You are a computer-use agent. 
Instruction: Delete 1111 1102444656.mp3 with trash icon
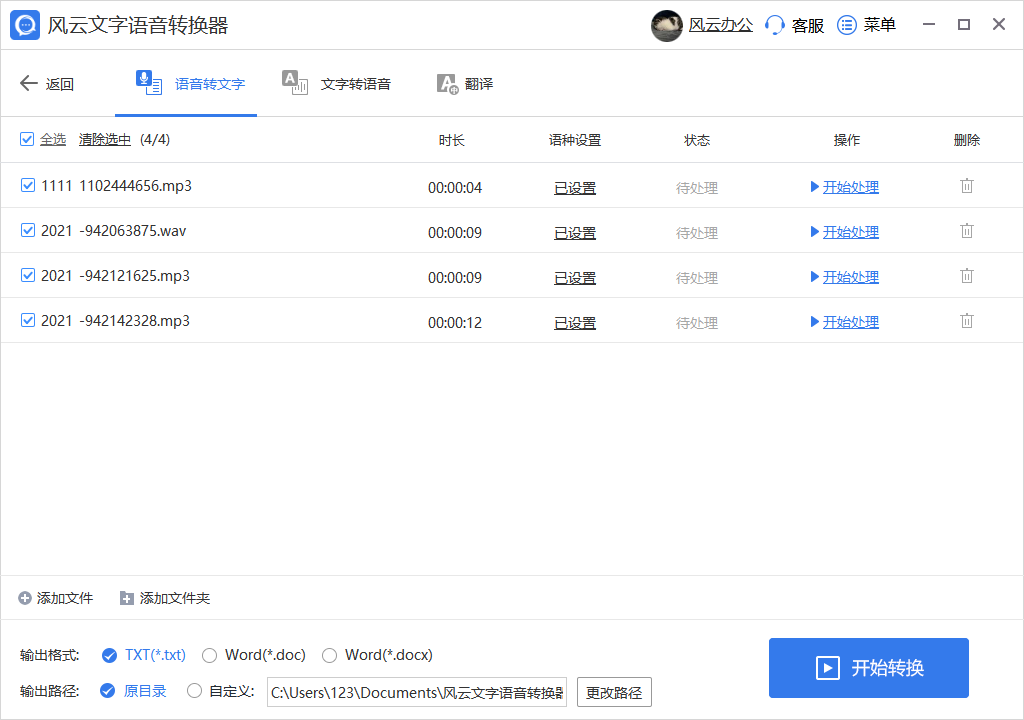[967, 186]
